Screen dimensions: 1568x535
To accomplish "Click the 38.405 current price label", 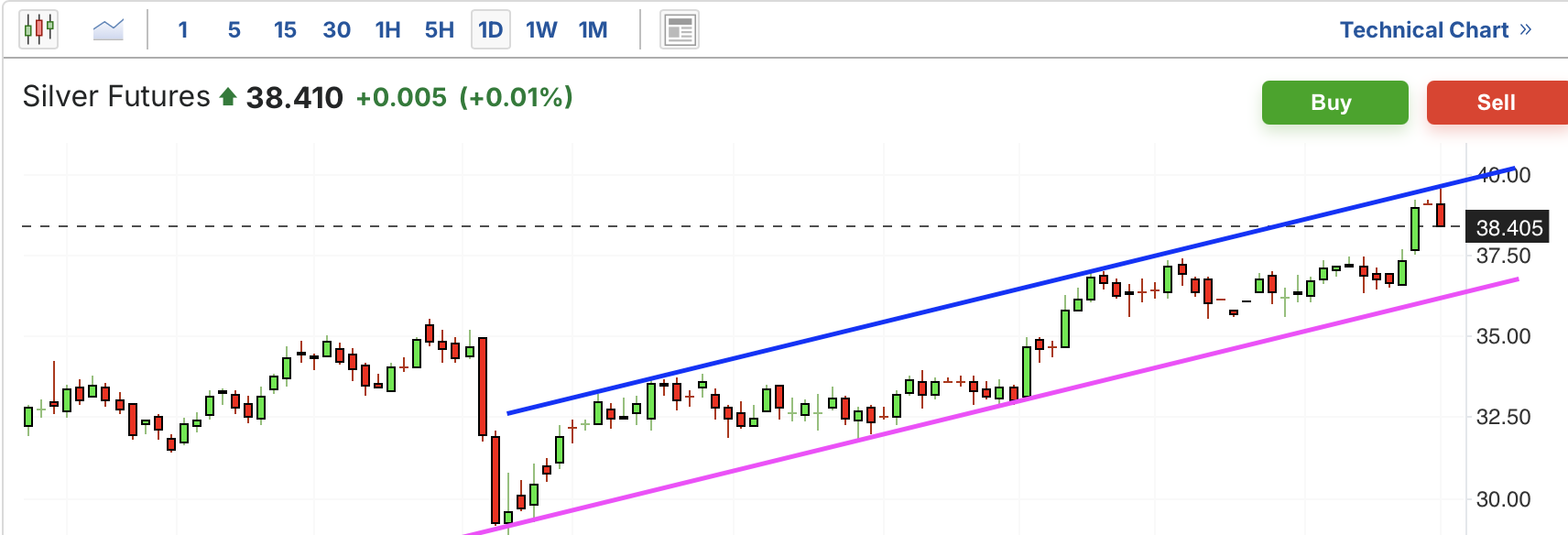I will click(1508, 227).
